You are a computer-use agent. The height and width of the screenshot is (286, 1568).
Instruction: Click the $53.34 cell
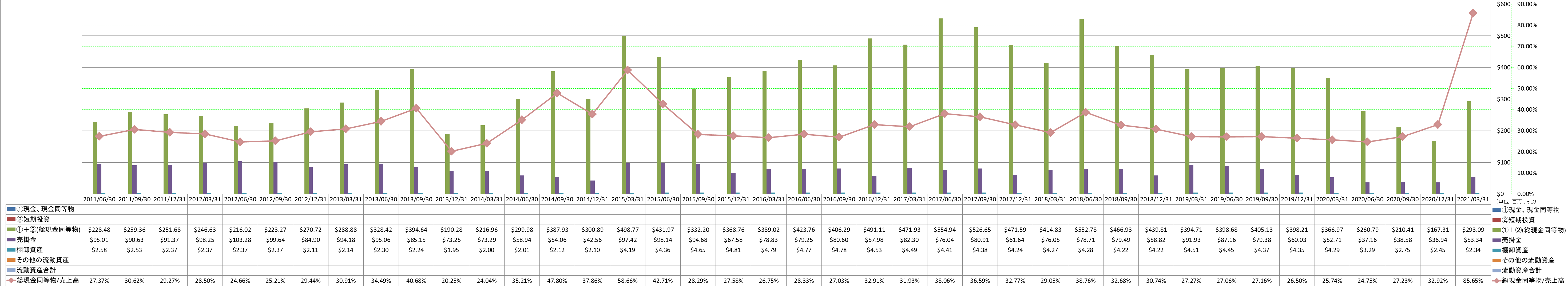(x=1474, y=240)
